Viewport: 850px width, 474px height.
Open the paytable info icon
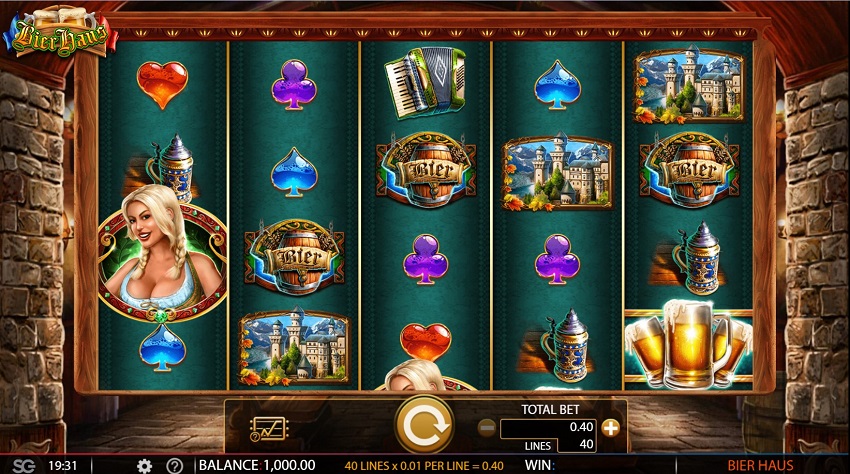[x=269, y=429]
